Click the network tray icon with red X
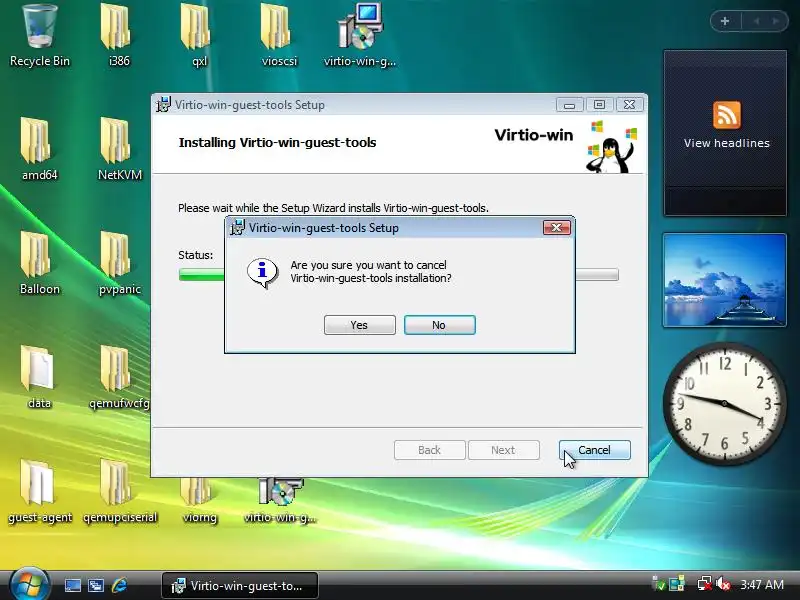Image resolution: width=800 pixels, height=600 pixels. point(705,584)
